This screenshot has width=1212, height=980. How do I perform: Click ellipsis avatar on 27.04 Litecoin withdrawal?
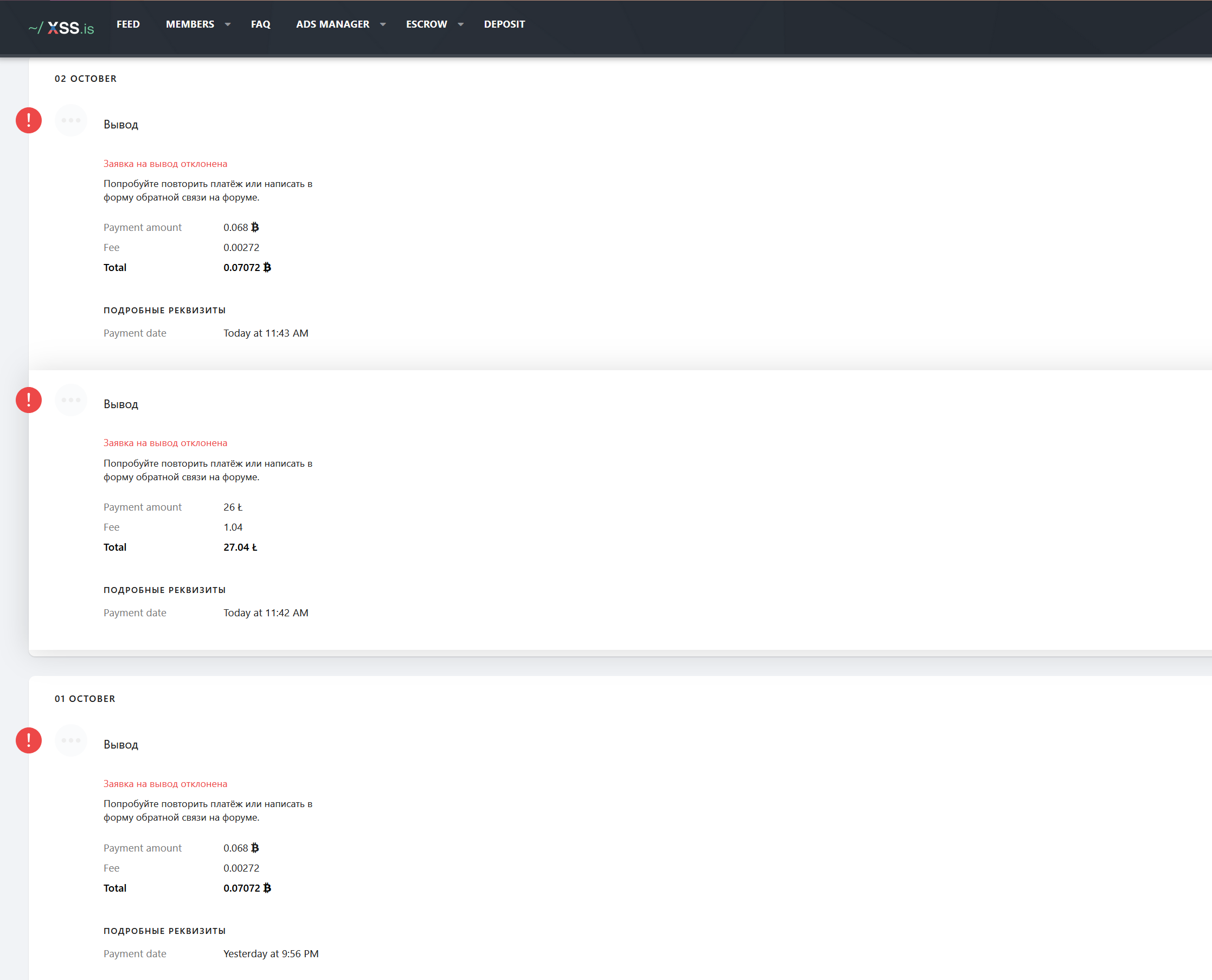(71, 399)
